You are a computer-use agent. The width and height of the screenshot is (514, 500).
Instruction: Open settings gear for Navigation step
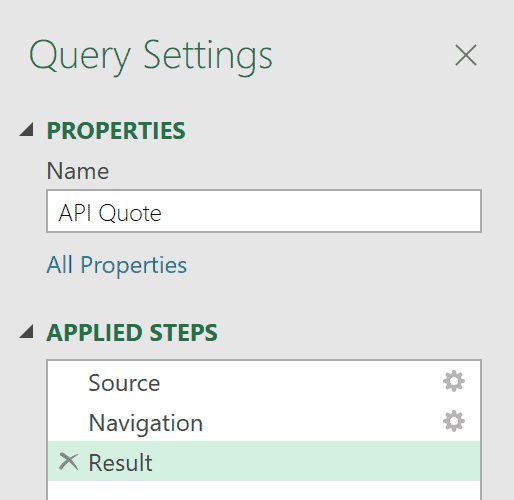(x=454, y=422)
